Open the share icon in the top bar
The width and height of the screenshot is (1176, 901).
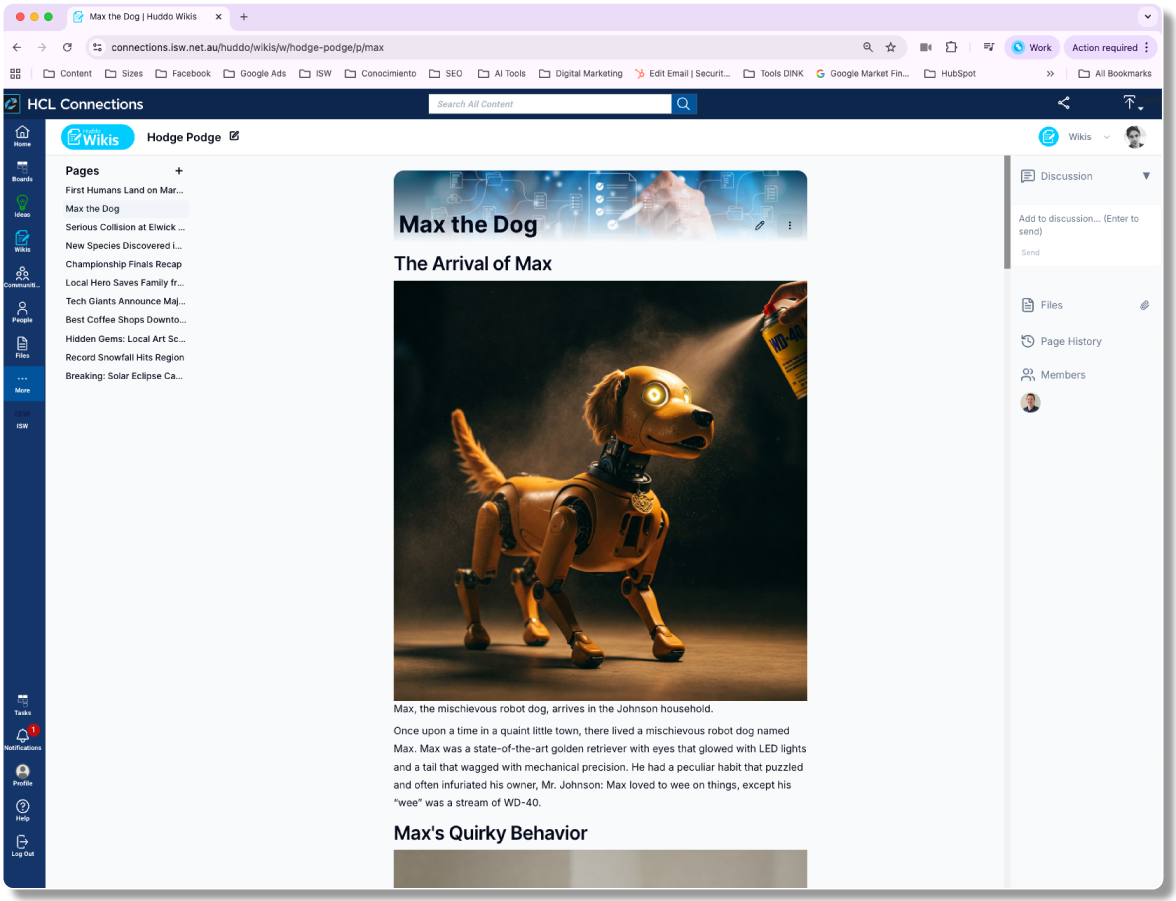(1063, 103)
